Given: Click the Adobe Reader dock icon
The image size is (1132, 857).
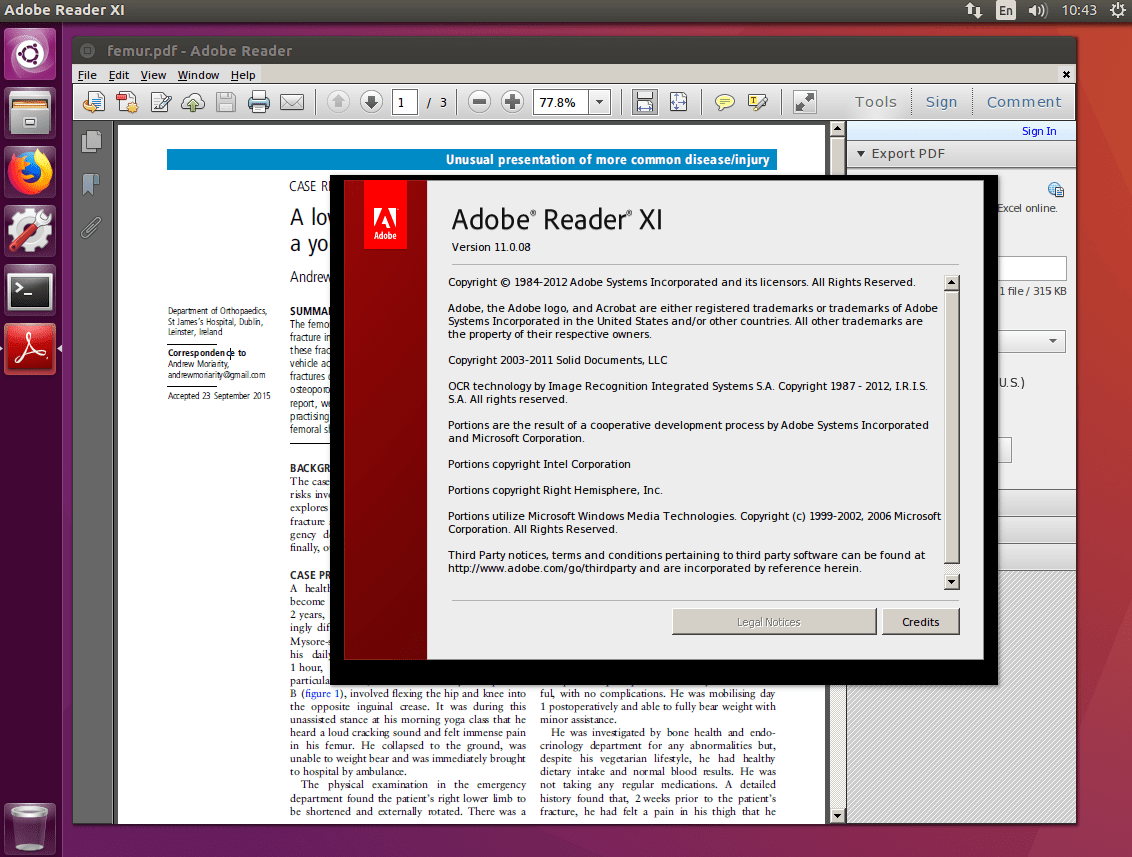Looking at the screenshot, I should click(x=30, y=349).
